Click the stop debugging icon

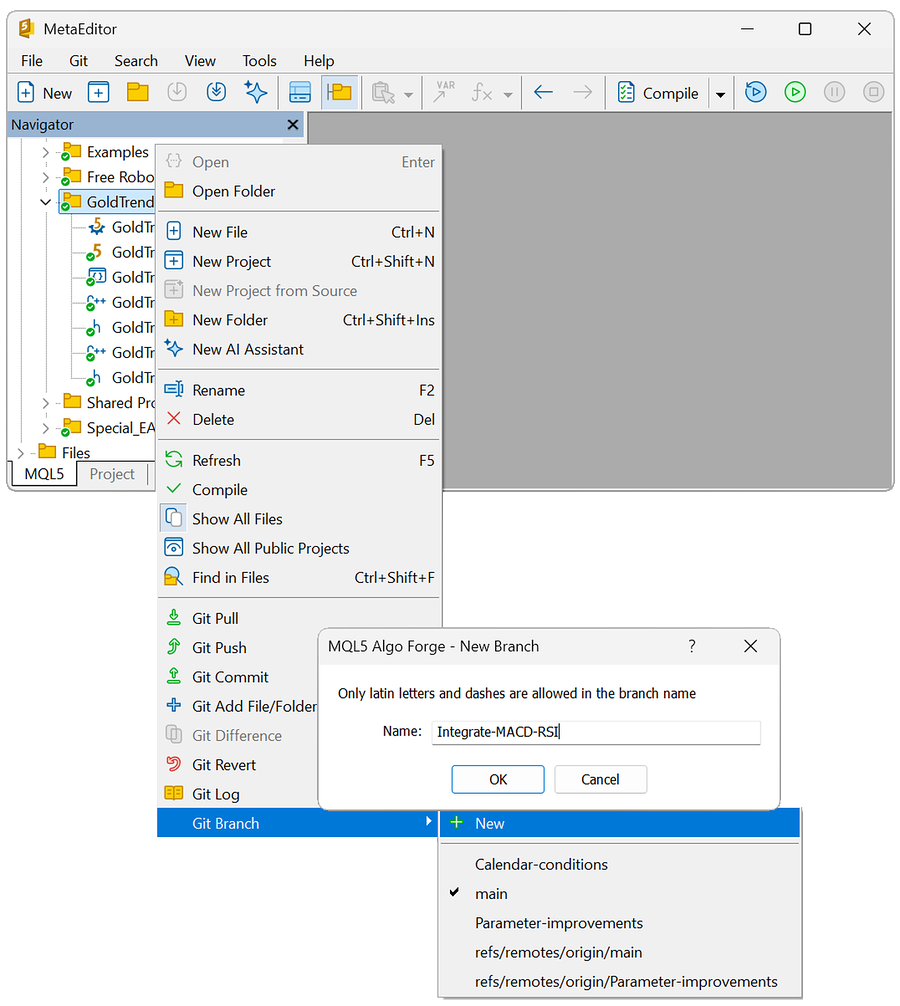pyautogui.click(x=873, y=92)
